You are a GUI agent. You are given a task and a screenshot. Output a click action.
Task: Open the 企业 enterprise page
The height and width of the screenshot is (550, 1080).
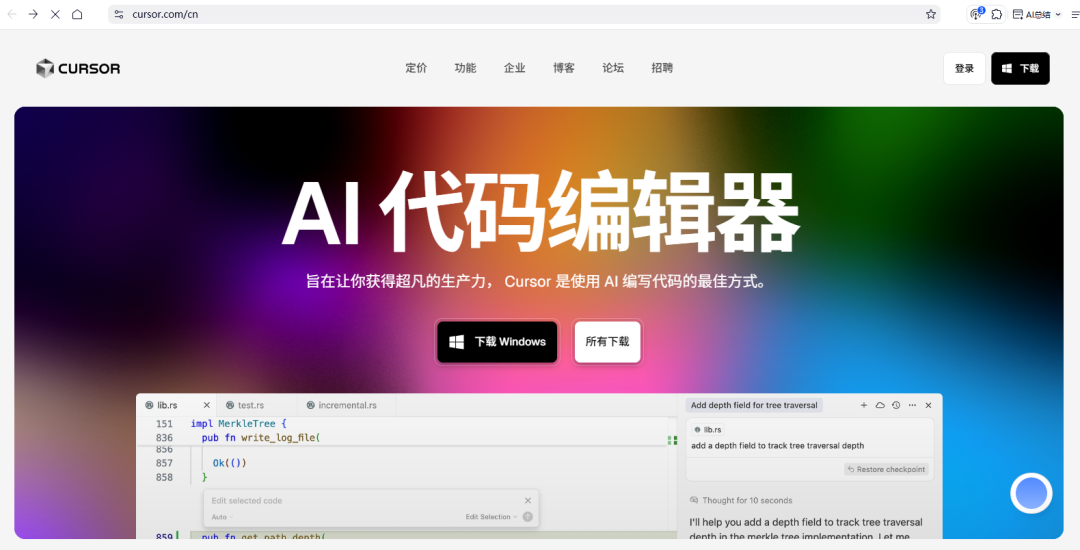pos(515,68)
